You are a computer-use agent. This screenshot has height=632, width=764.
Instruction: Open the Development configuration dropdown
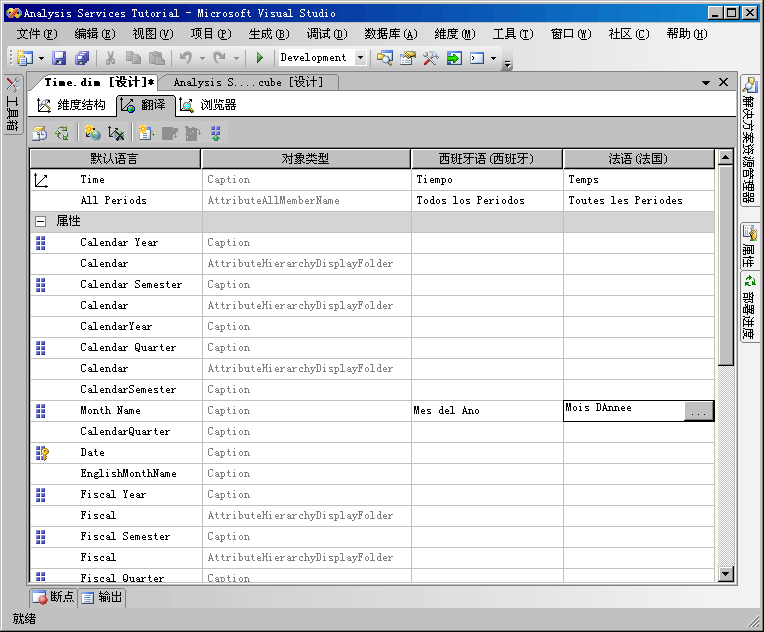coord(360,58)
